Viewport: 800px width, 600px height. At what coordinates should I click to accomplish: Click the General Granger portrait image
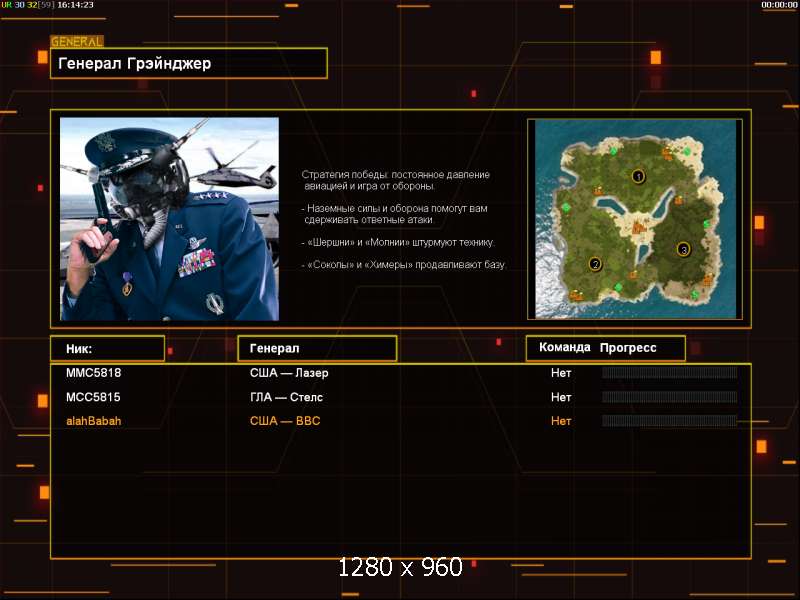click(169, 219)
